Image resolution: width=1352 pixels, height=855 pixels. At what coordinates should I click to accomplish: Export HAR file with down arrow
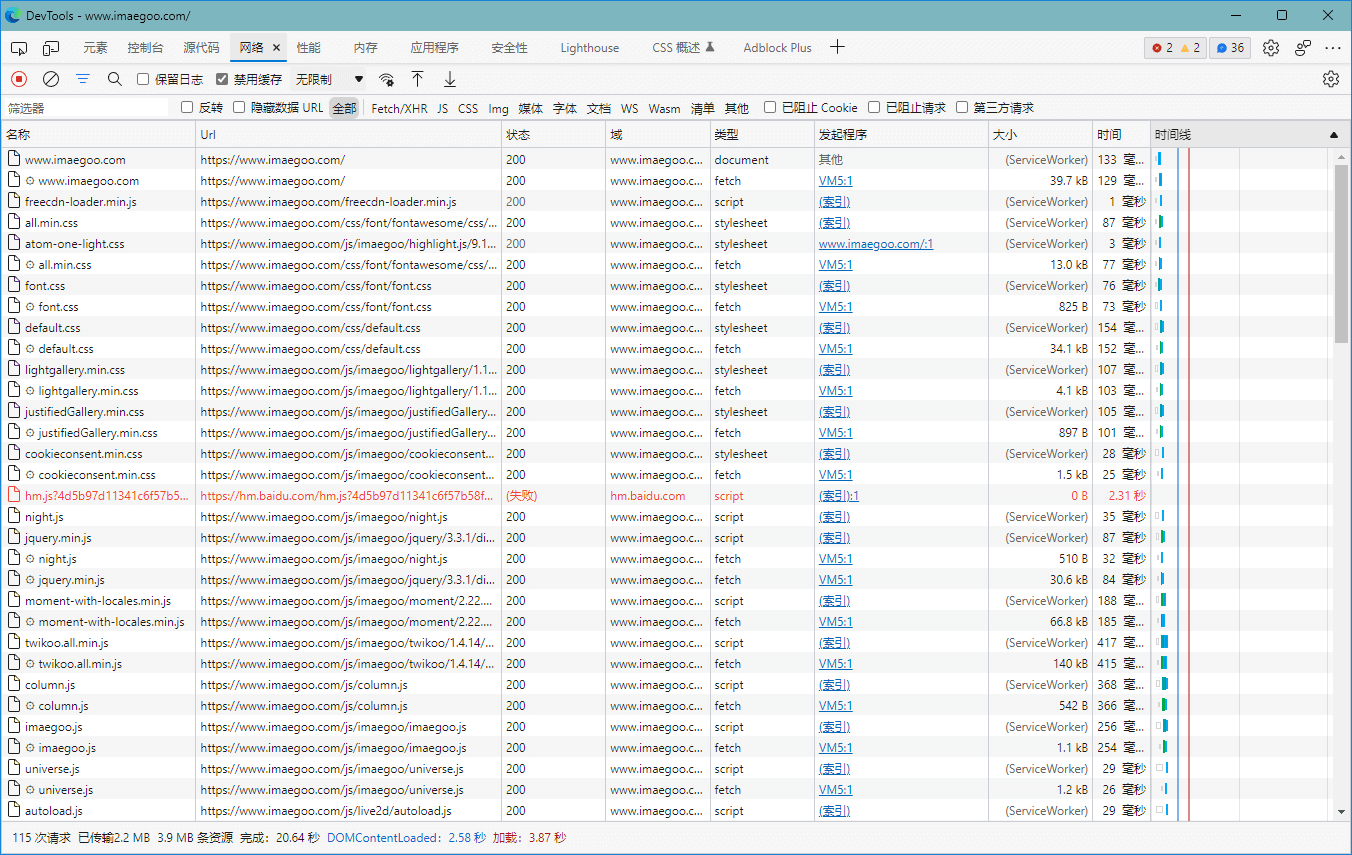click(450, 79)
